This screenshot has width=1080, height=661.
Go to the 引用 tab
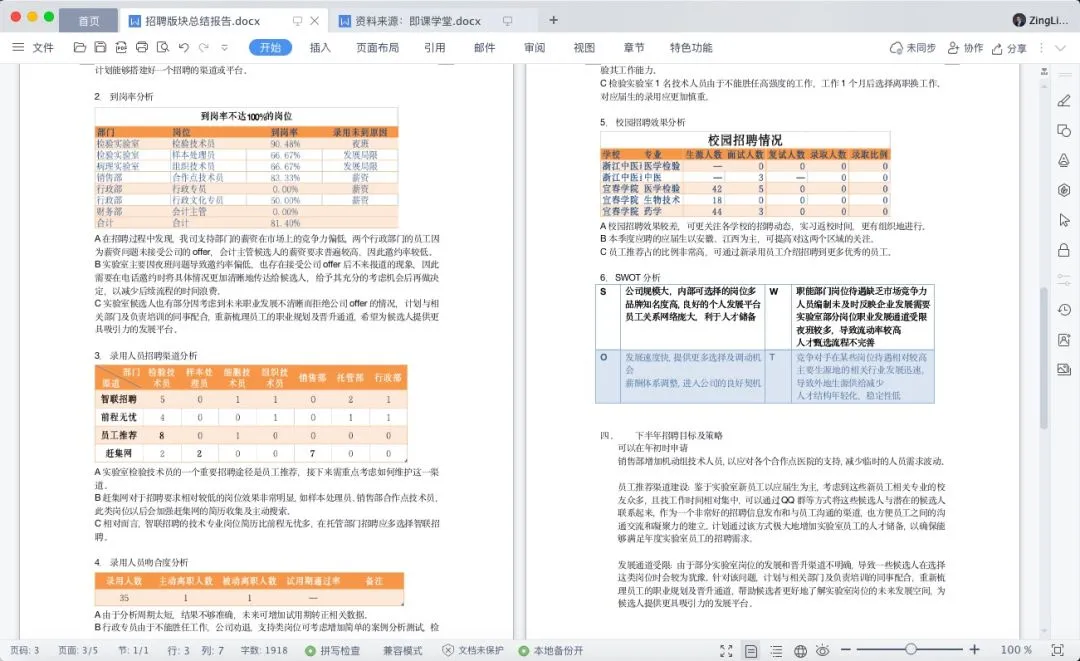click(435, 48)
